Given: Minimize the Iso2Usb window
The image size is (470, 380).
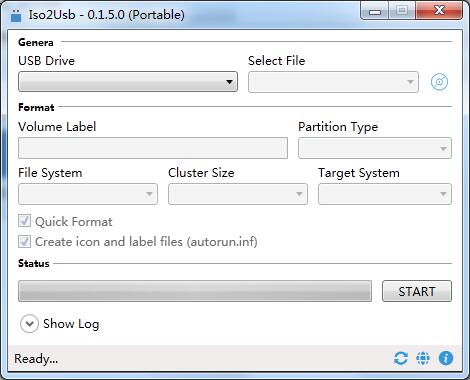Looking at the screenshot, I should [x=375, y=12].
